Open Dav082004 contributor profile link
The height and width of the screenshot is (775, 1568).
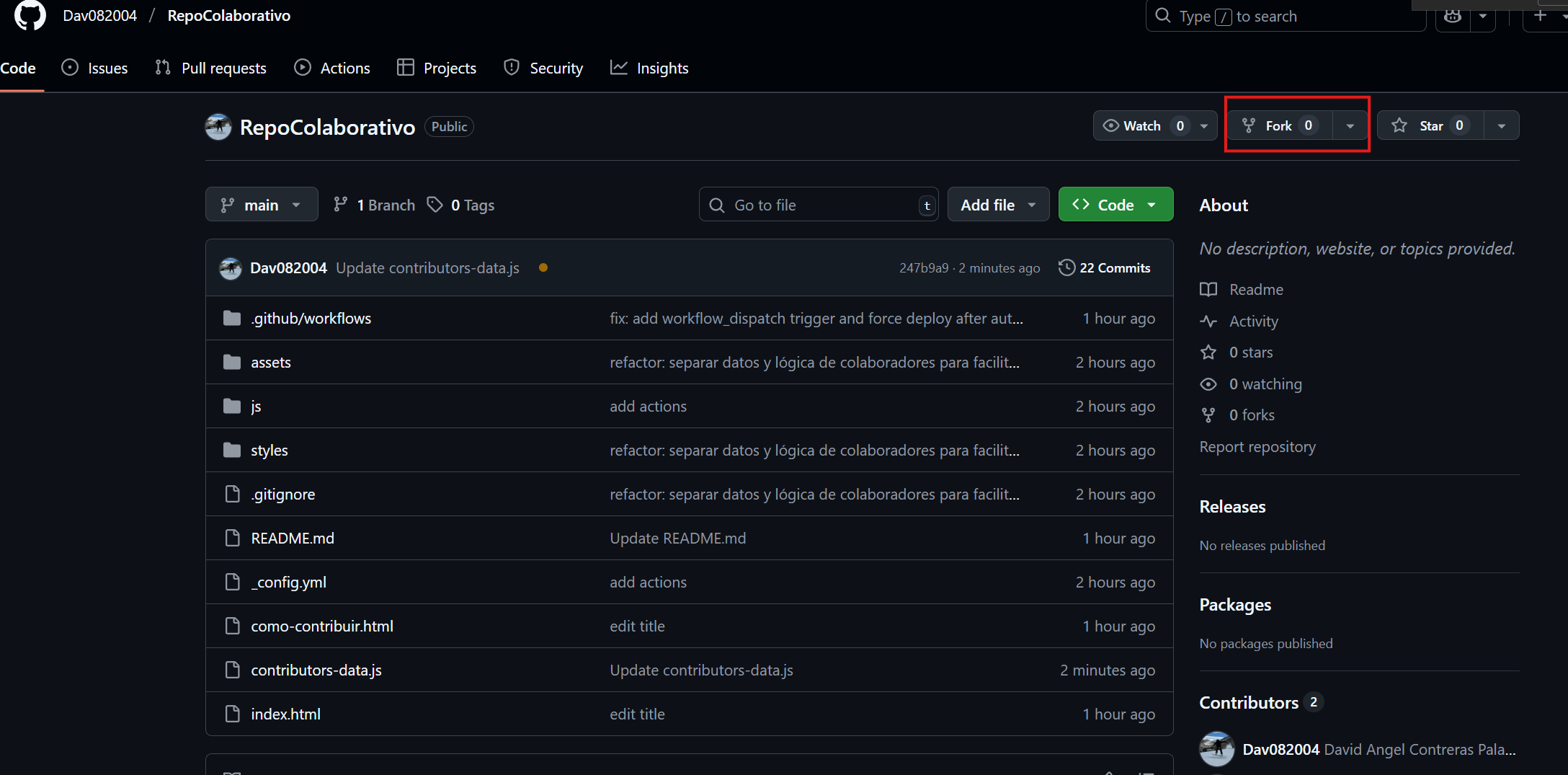click(1281, 750)
